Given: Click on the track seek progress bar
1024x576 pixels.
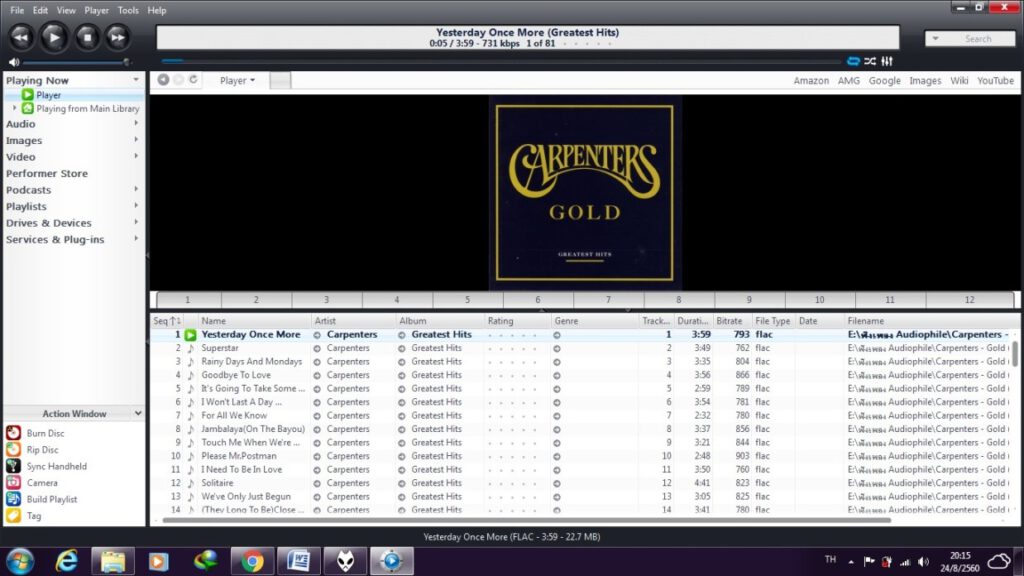Looking at the screenshot, I should coord(501,61).
